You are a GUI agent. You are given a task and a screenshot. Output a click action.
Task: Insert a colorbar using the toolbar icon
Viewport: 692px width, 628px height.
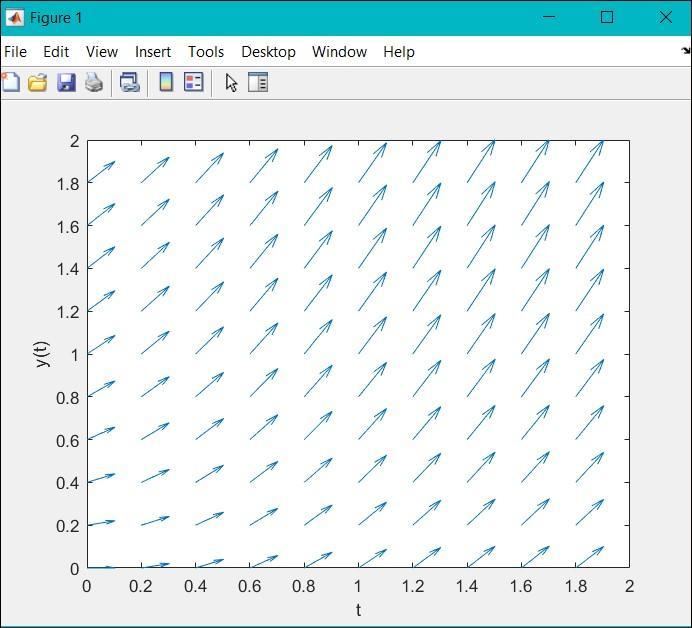click(x=166, y=82)
